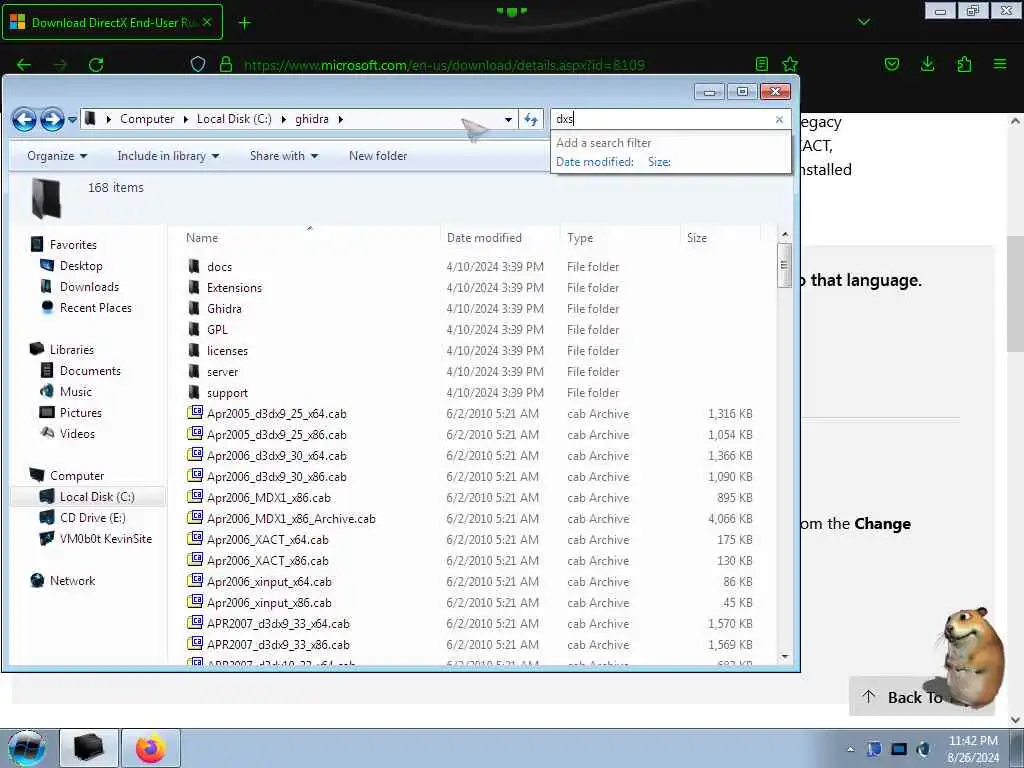Select the licenses folder icon
The width and height of the screenshot is (1024, 768).
coord(194,350)
